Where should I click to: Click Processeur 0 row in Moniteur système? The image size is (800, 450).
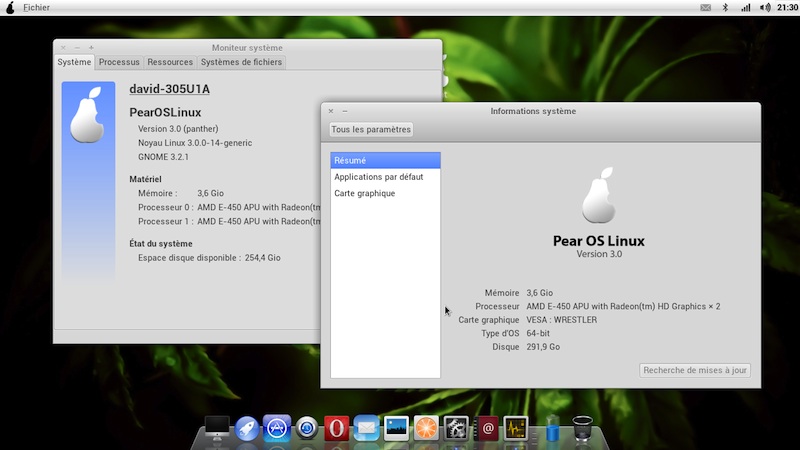tap(229, 208)
